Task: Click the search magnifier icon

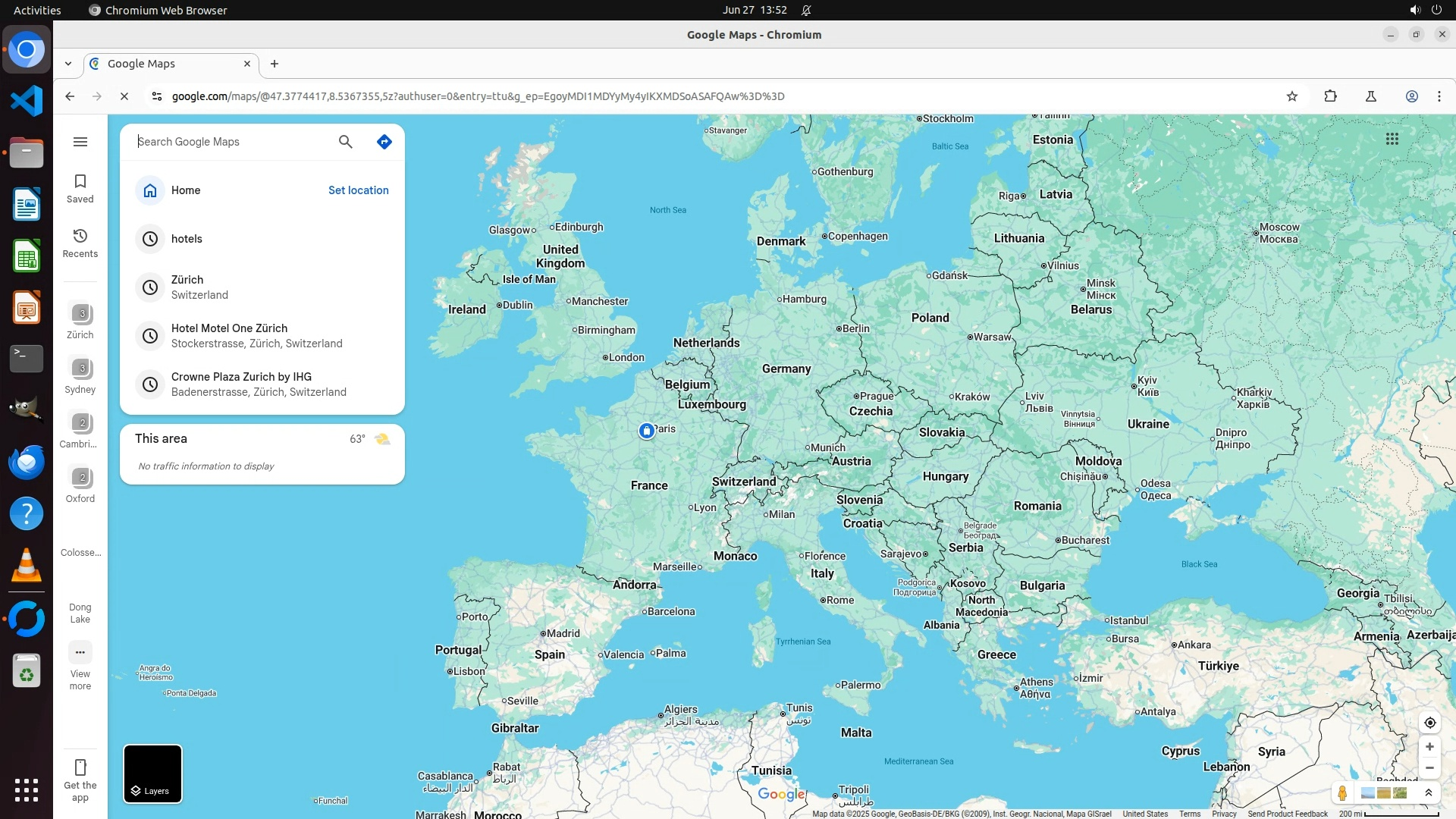Action: coord(346,142)
